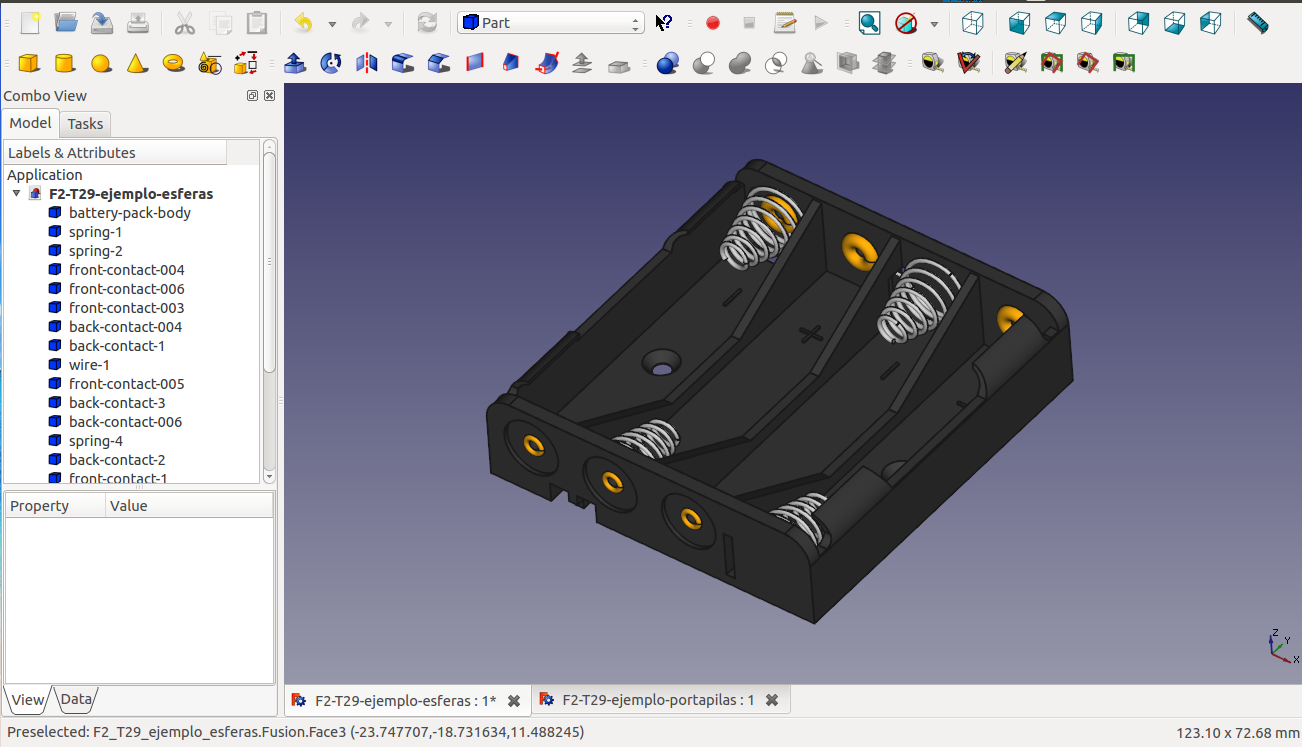Click the cylinder primitive icon
This screenshot has width=1302, height=747.
[x=65, y=64]
